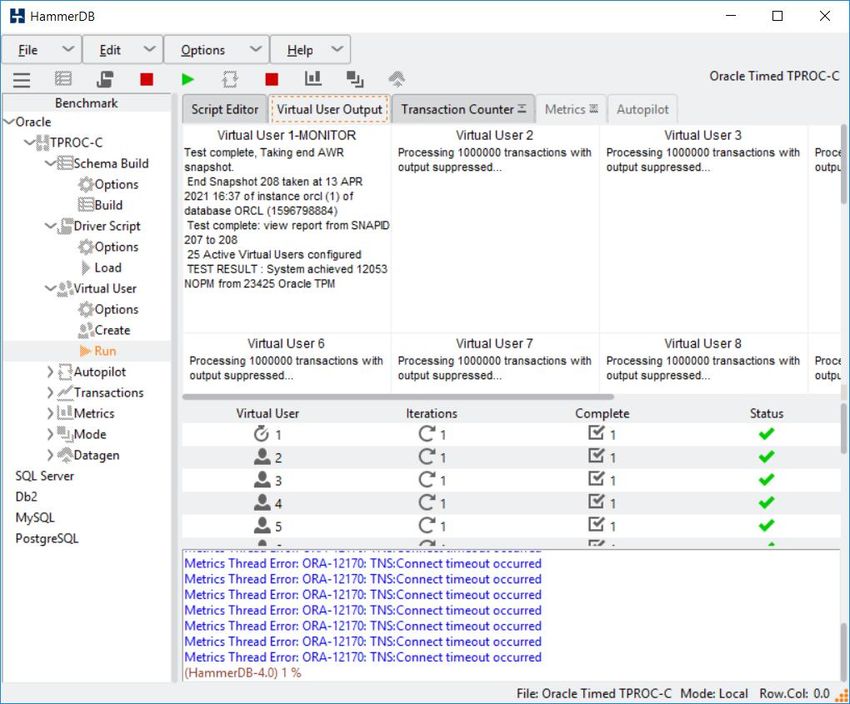850x704 pixels.
Task: Click the Complete checkbox icon for Virtual User 3
Action: pos(596,478)
